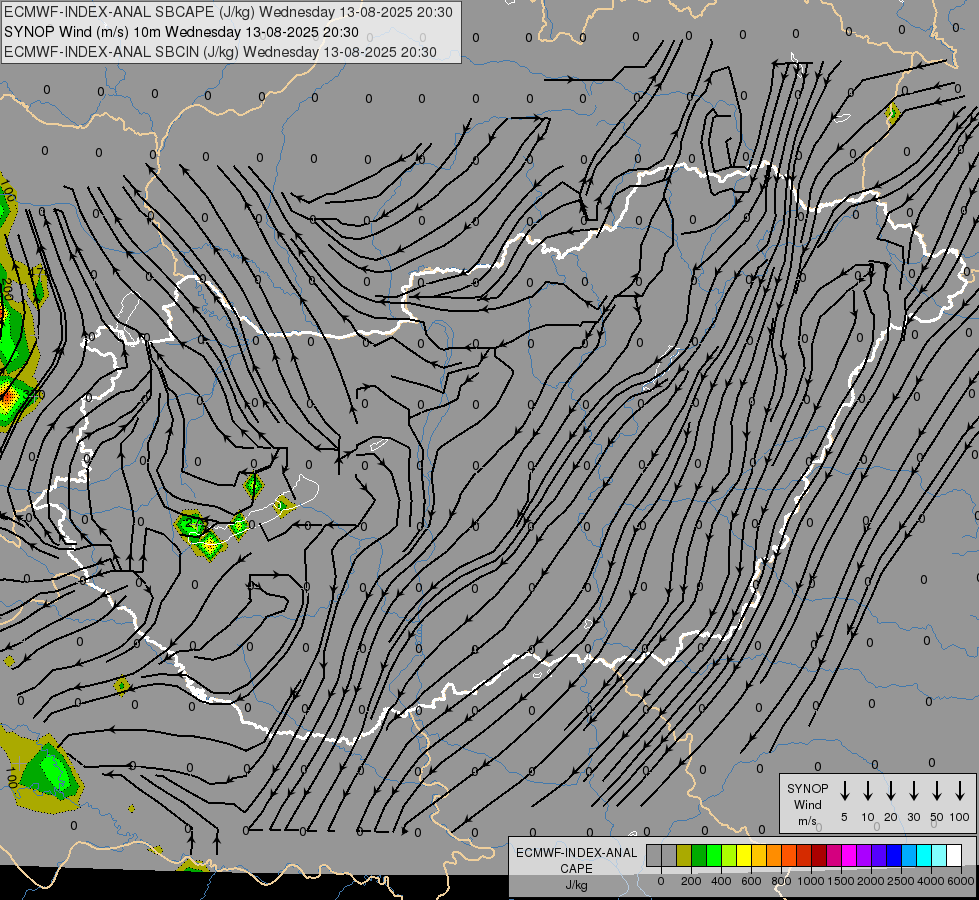The height and width of the screenshot is (900, 979).
Task: Select the pure blue CAPE legend swatch
Action: (894, 855)
